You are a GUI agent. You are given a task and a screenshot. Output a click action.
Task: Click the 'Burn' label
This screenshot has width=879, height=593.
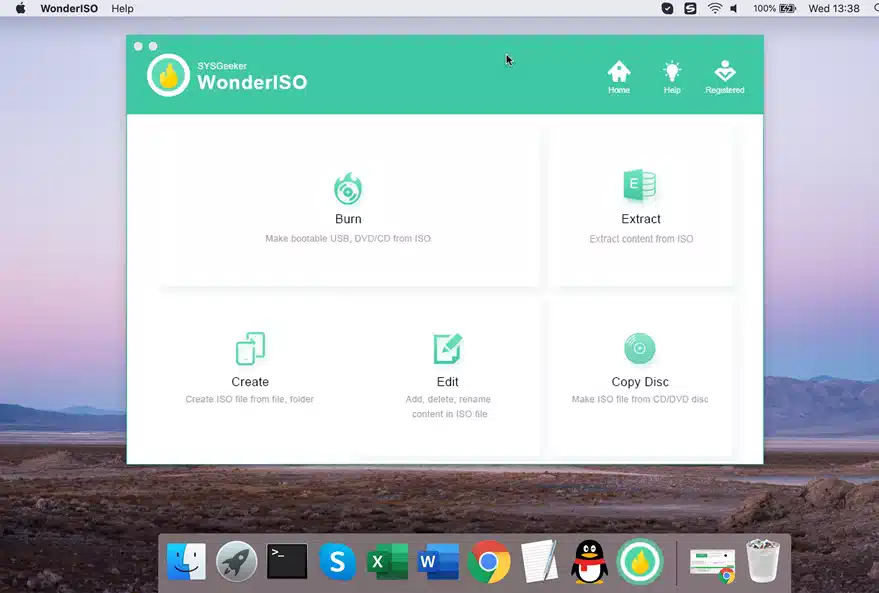click(x=348, y=219)
